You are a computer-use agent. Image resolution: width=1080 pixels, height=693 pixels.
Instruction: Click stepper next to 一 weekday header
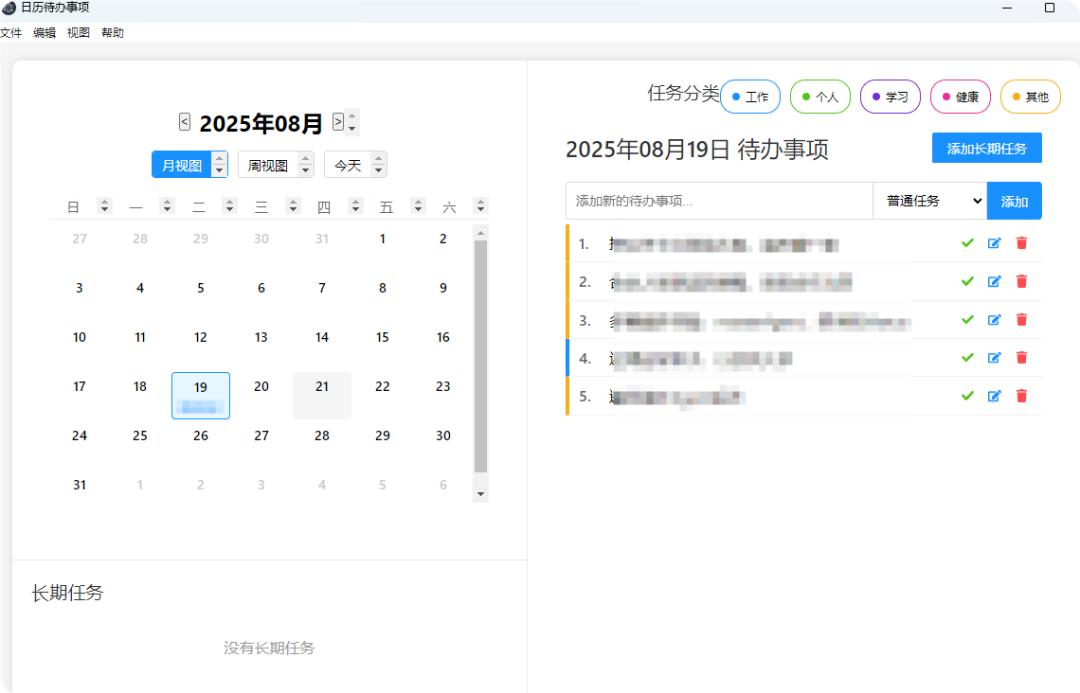167,205
